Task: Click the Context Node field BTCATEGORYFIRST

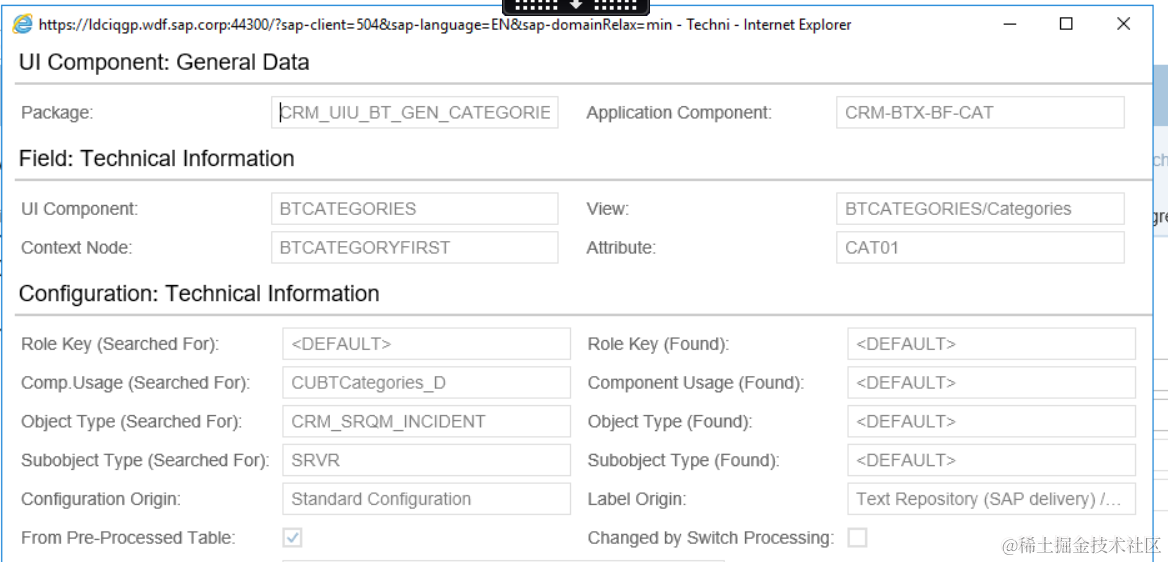Action: (415, 247)
